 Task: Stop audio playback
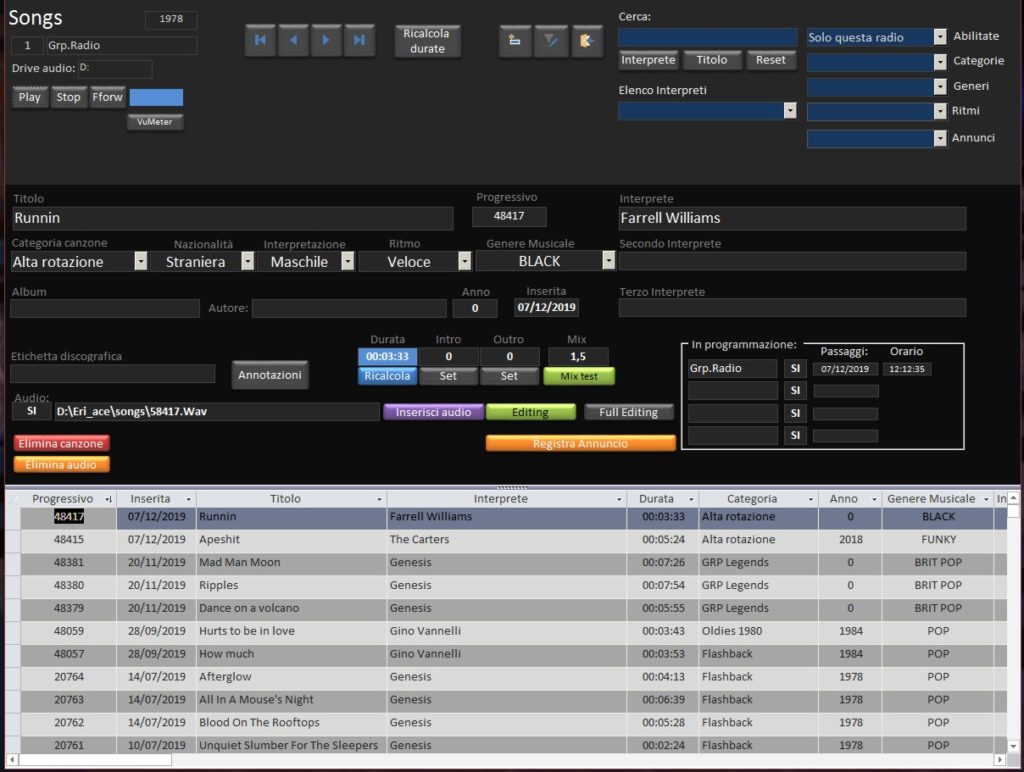[x=68, y=97]
